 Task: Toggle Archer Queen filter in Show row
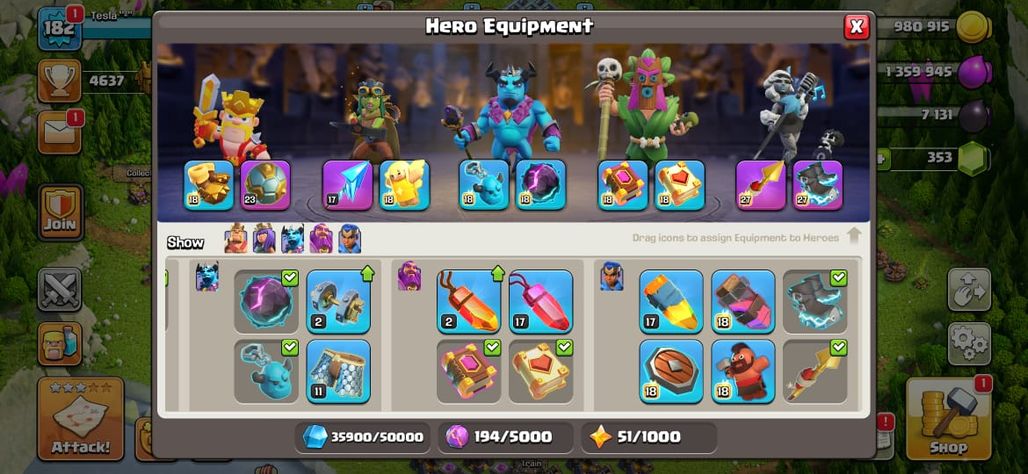point(264,239)
